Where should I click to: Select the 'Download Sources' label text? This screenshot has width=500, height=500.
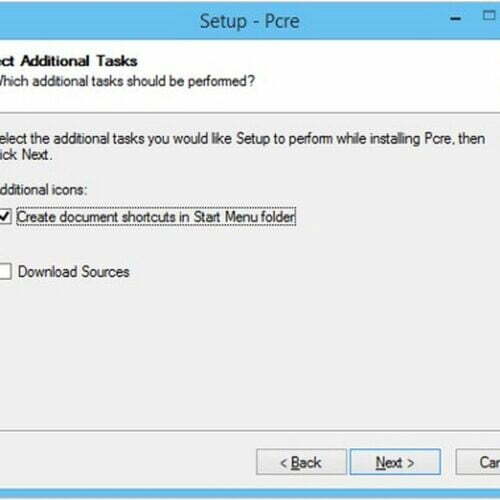(x=73, y=272)
